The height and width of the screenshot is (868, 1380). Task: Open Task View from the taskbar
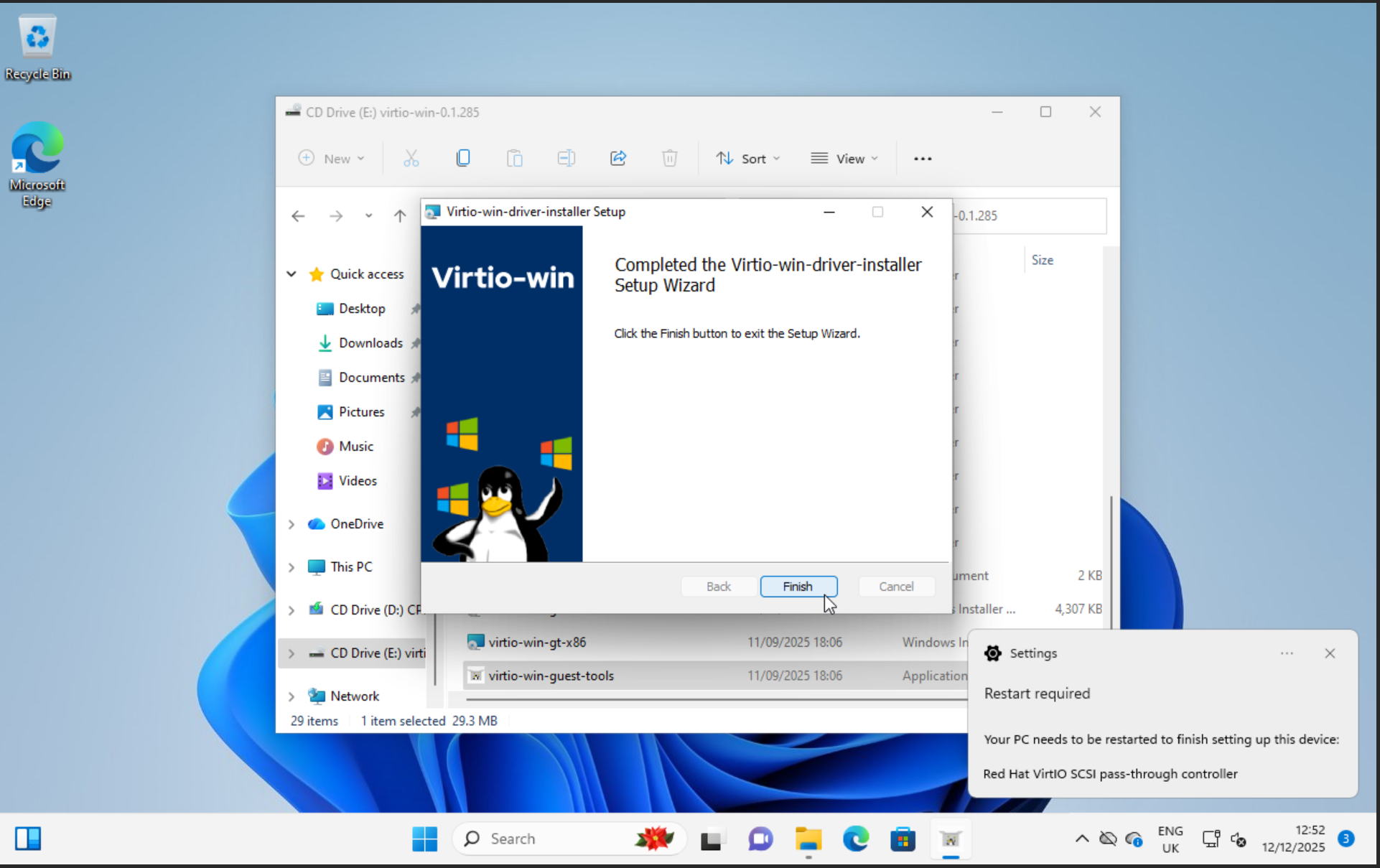click(x=712, y=839)
